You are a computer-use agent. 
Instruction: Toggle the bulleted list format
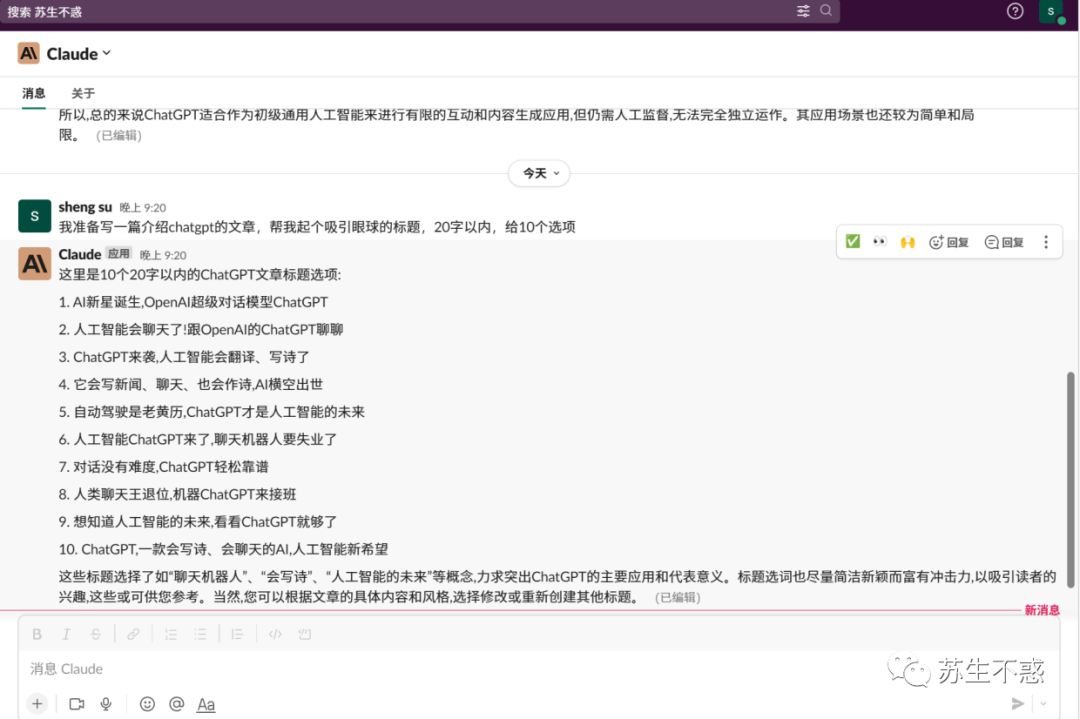200,634
